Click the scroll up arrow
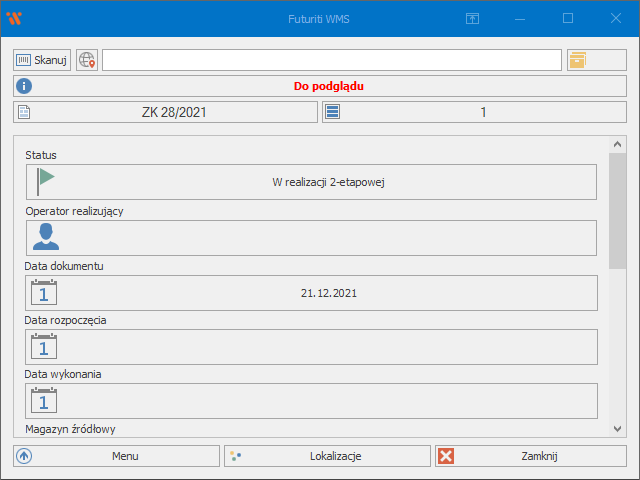The width and height of the screenshot is (640, 480). (x=617, y=144)
